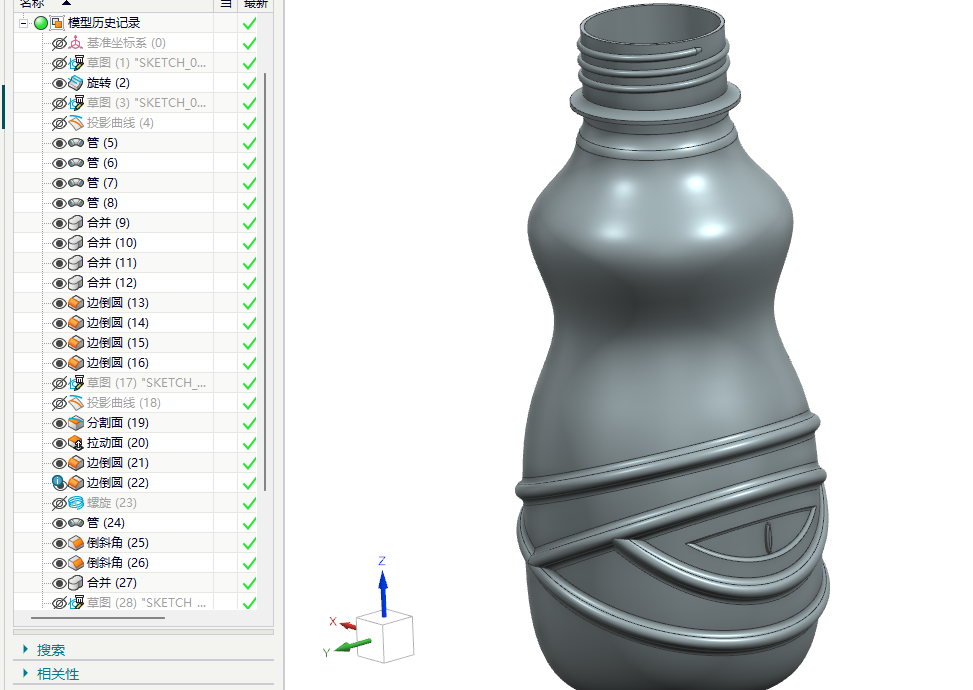Click sketch icon of 草图 (3)
Screen dimensions: 973x690
(x=76, y=103)
